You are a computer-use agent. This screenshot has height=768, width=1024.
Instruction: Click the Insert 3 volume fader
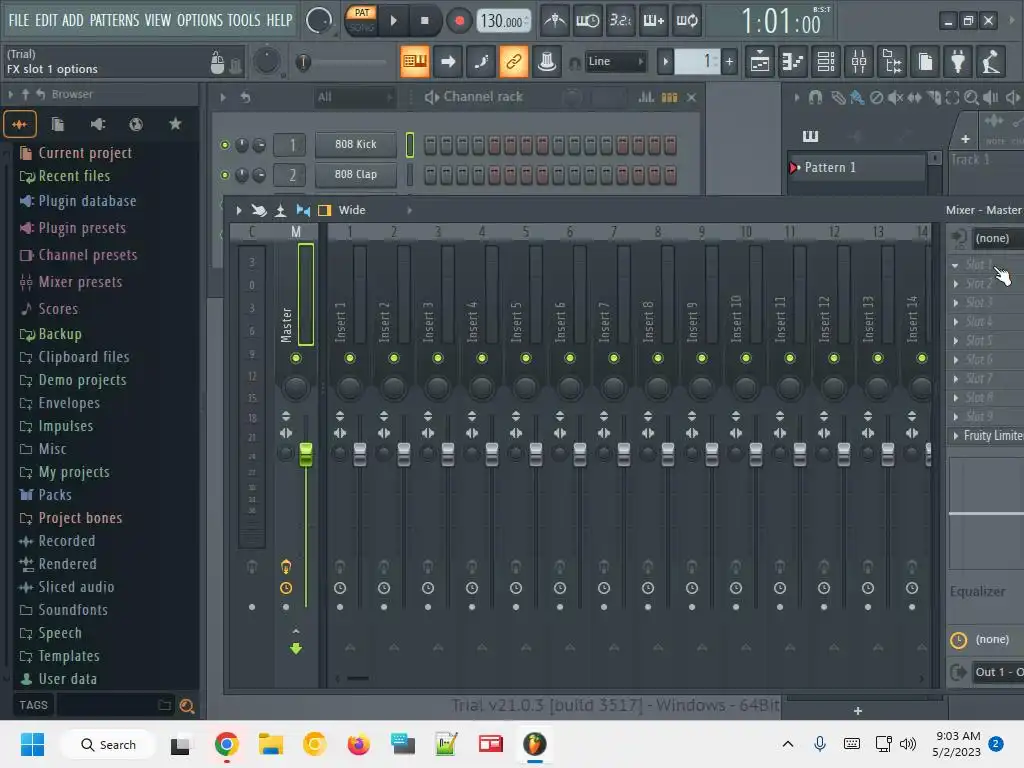click(x=448, y=455)
